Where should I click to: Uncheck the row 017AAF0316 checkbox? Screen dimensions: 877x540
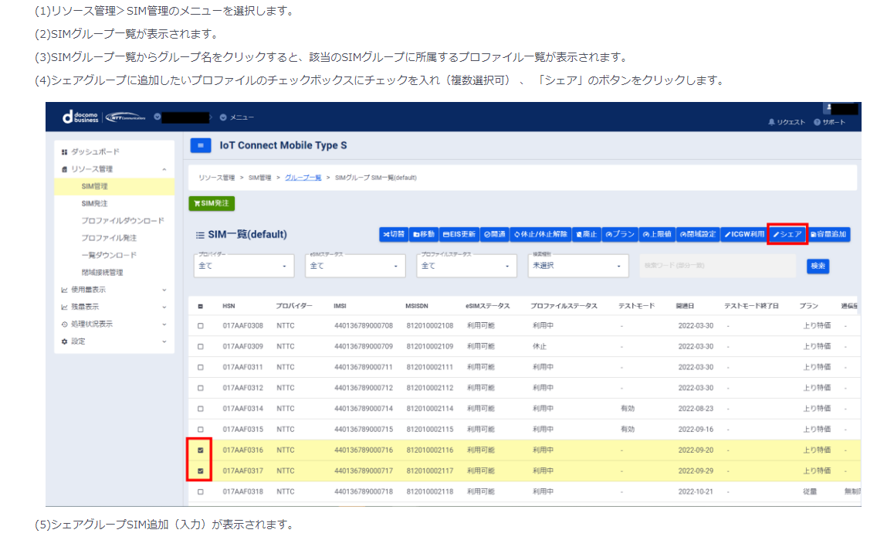pyautogui.click(x=200, y=450)
